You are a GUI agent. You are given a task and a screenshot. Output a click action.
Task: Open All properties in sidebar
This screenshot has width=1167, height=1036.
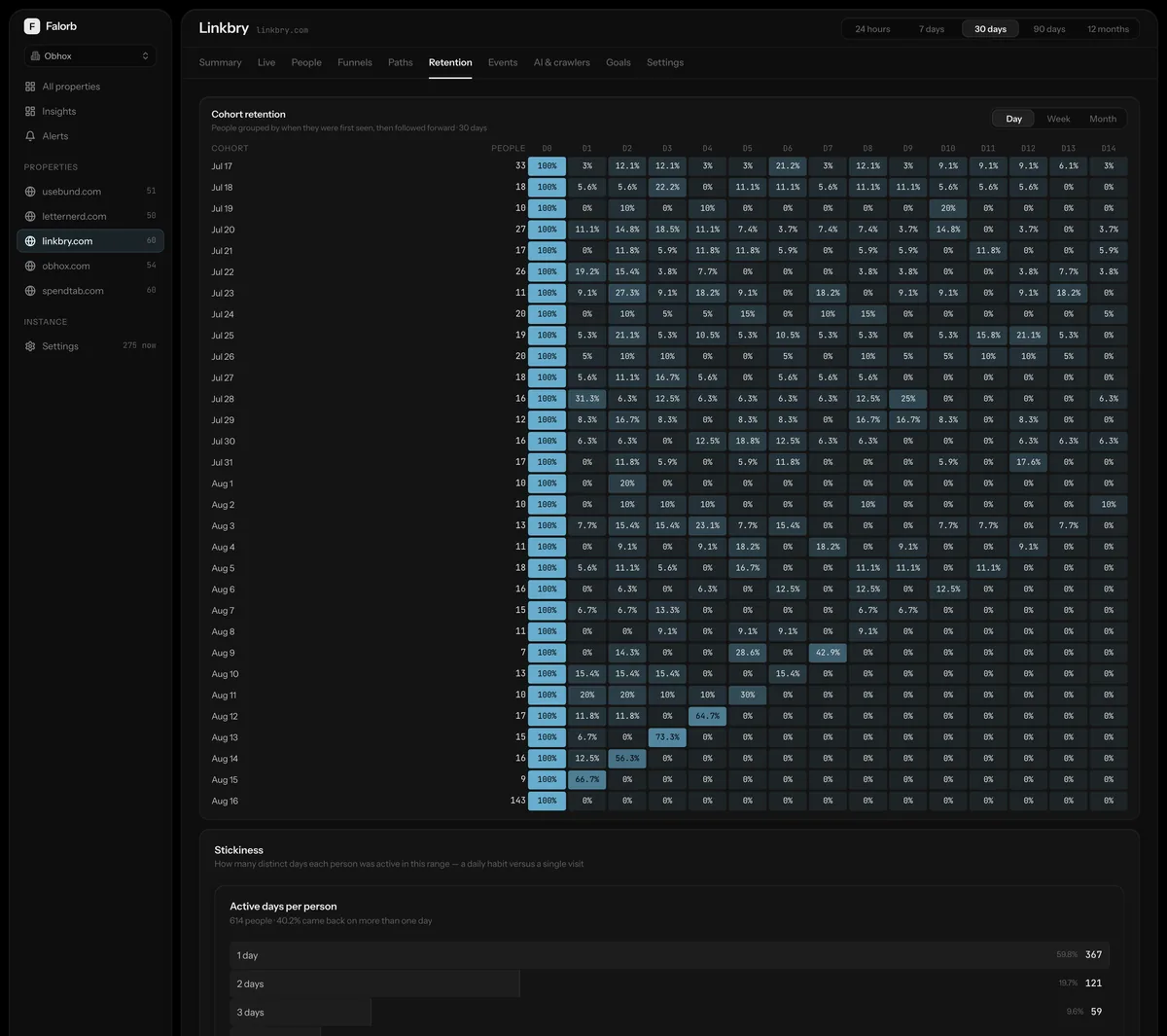point(90,87)
